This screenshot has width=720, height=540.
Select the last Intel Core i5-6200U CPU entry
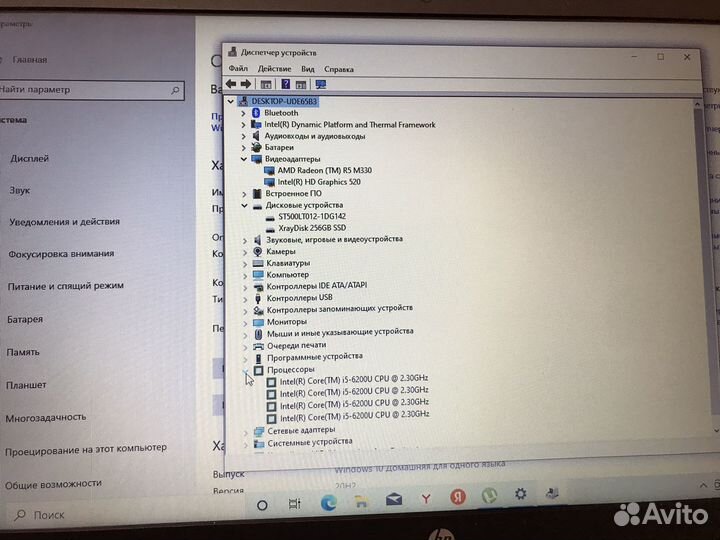point(354,417)
